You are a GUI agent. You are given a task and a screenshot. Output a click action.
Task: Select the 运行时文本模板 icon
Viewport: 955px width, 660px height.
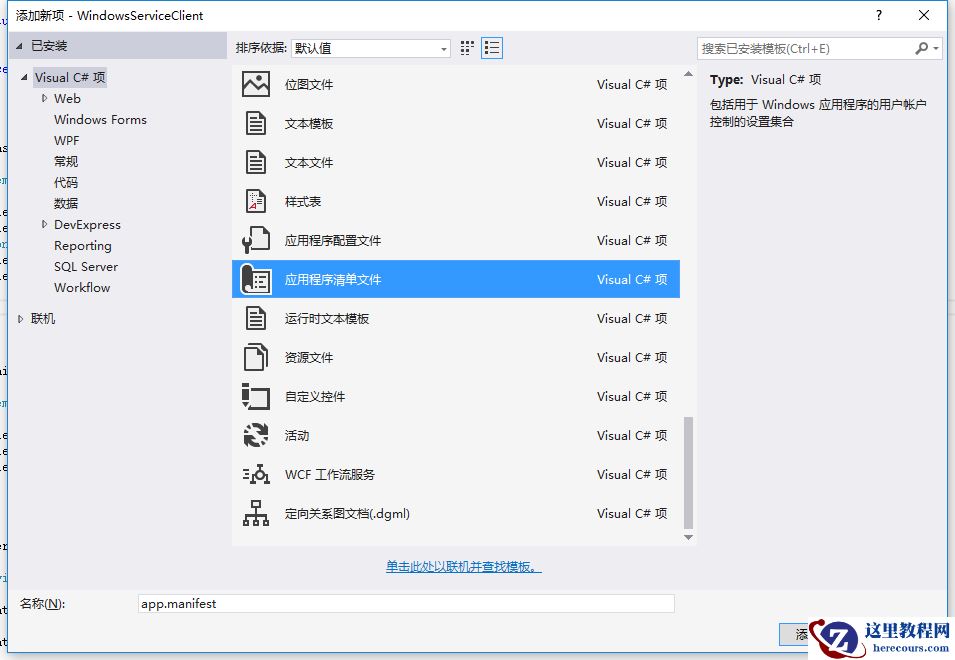tap(256, 318)
